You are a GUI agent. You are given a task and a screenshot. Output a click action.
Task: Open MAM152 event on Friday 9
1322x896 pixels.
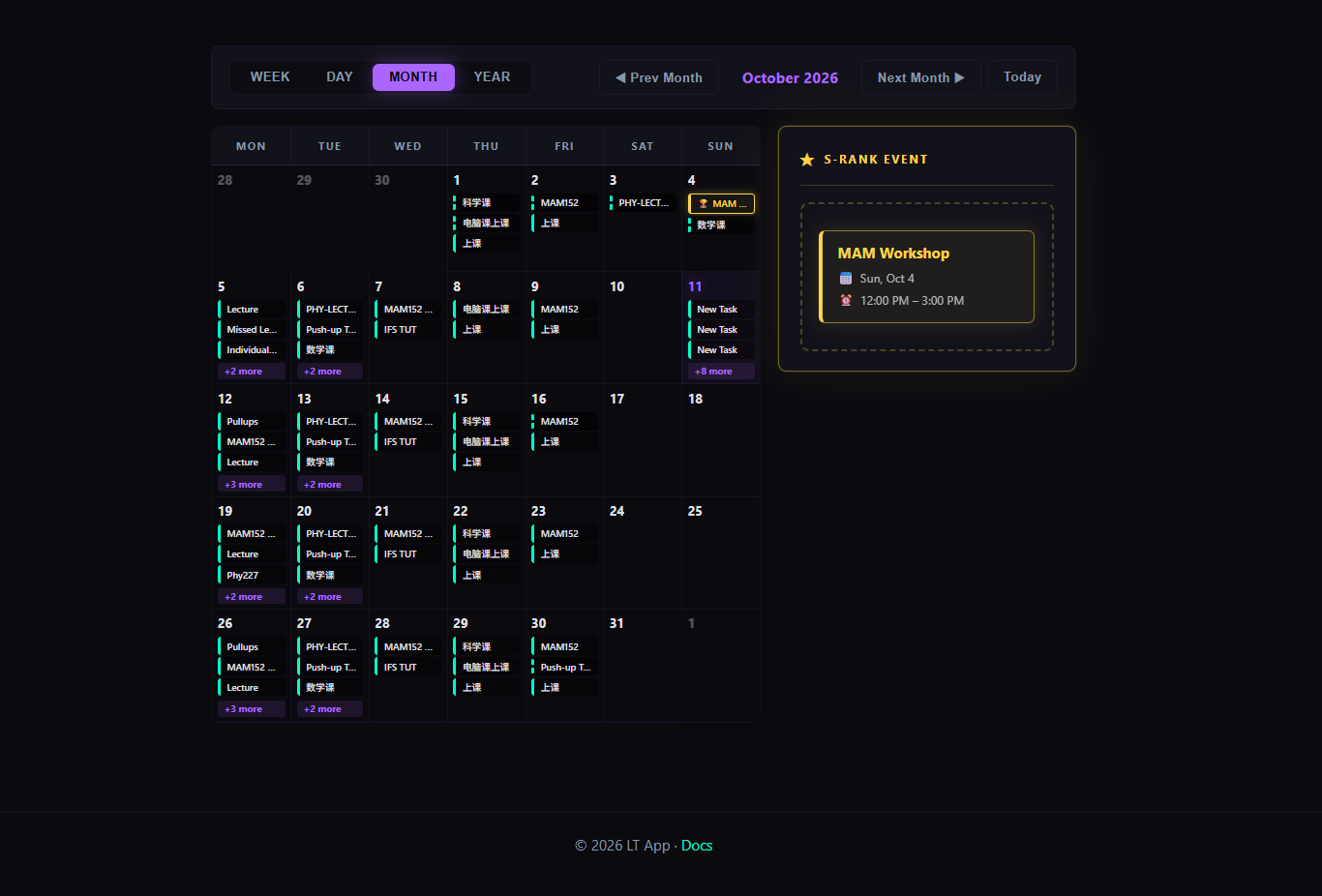[564, 310]
